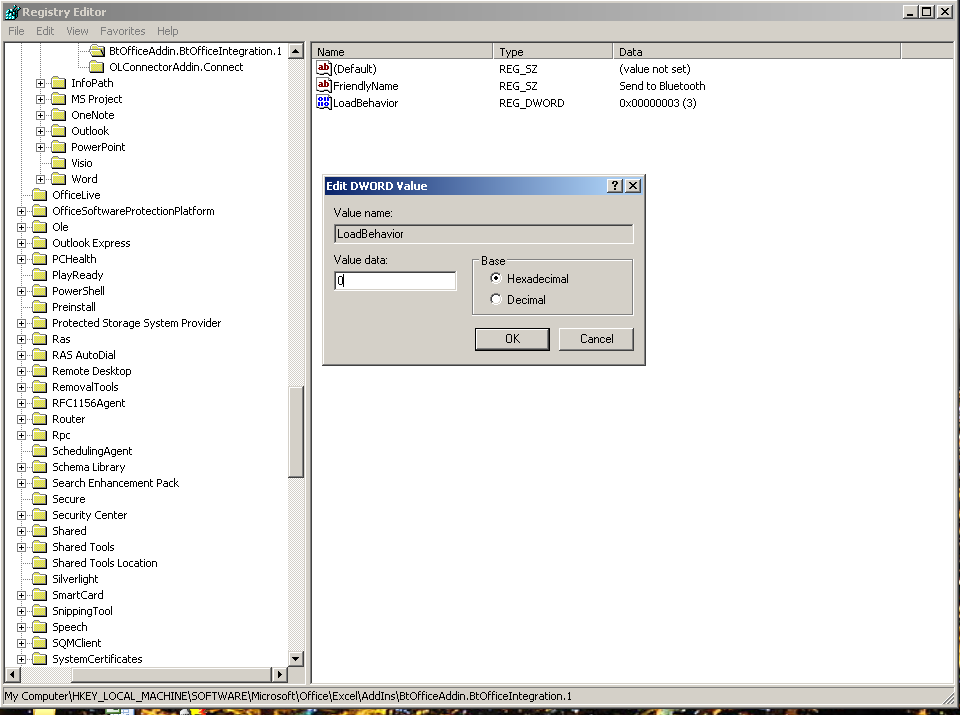Click the Preinstall folder icon

[40, 307]
